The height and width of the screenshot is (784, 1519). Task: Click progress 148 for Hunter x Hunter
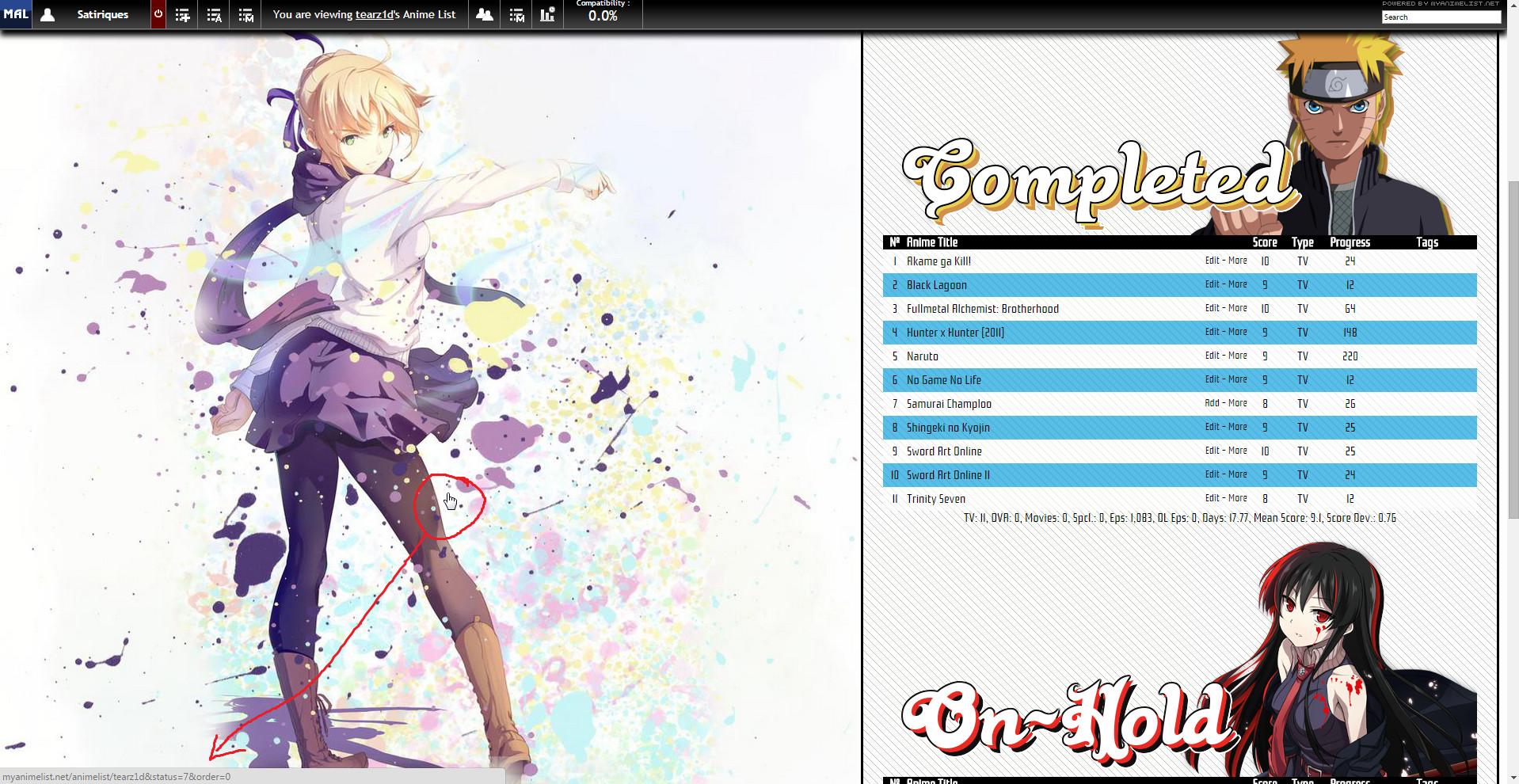coord(1350,333)
